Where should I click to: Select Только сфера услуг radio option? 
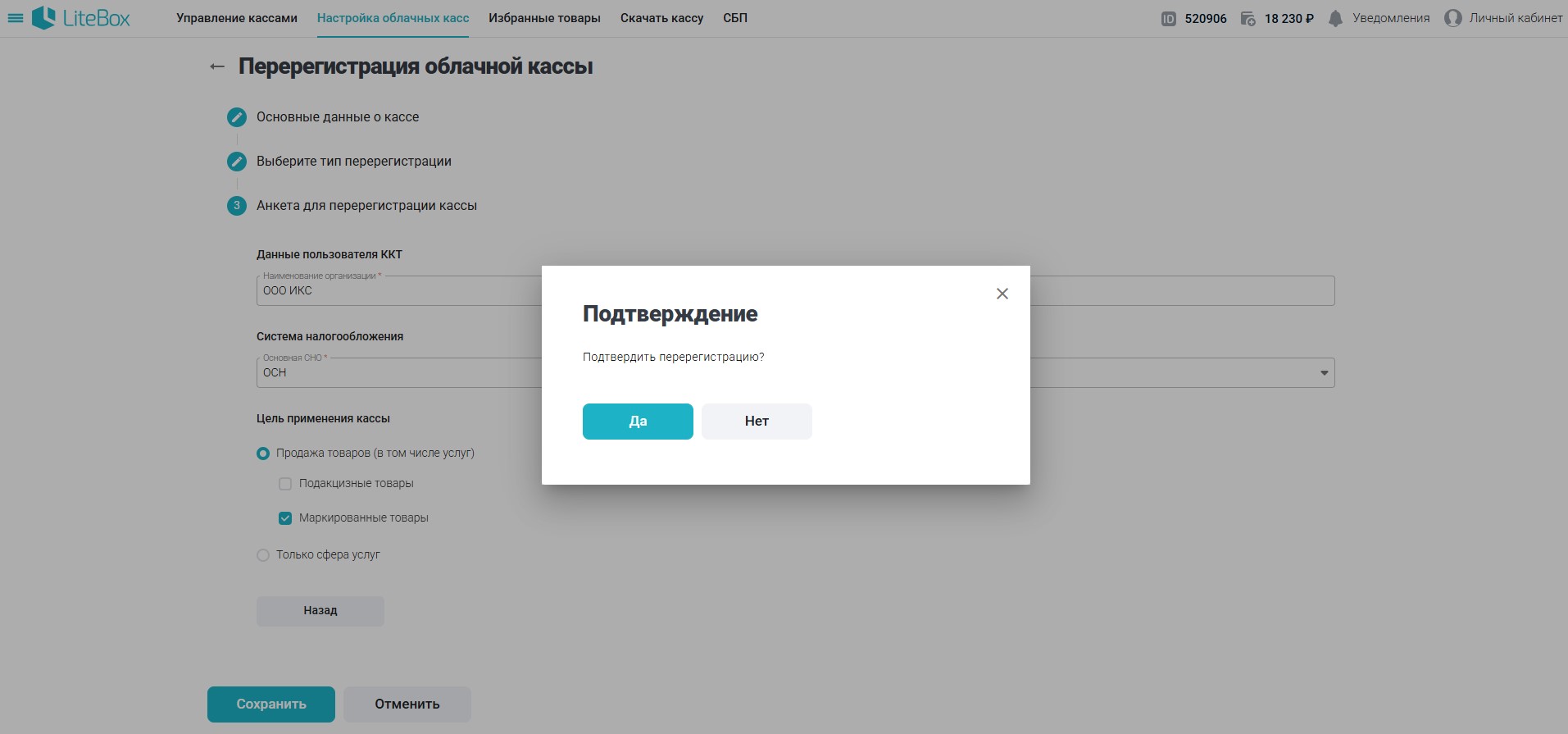263,555
